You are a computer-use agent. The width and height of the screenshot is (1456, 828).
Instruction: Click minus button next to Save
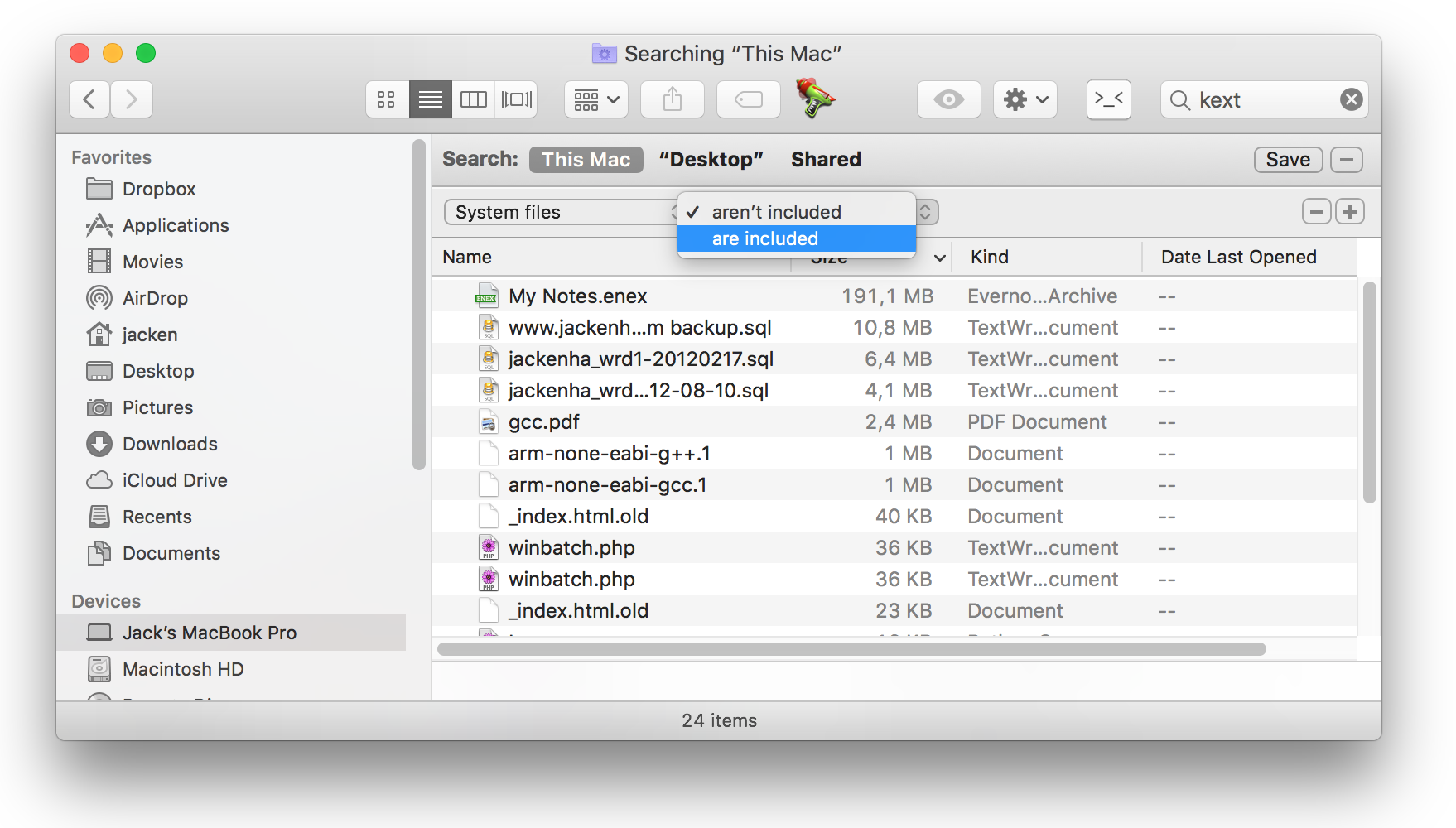(x=1347, y=160)
